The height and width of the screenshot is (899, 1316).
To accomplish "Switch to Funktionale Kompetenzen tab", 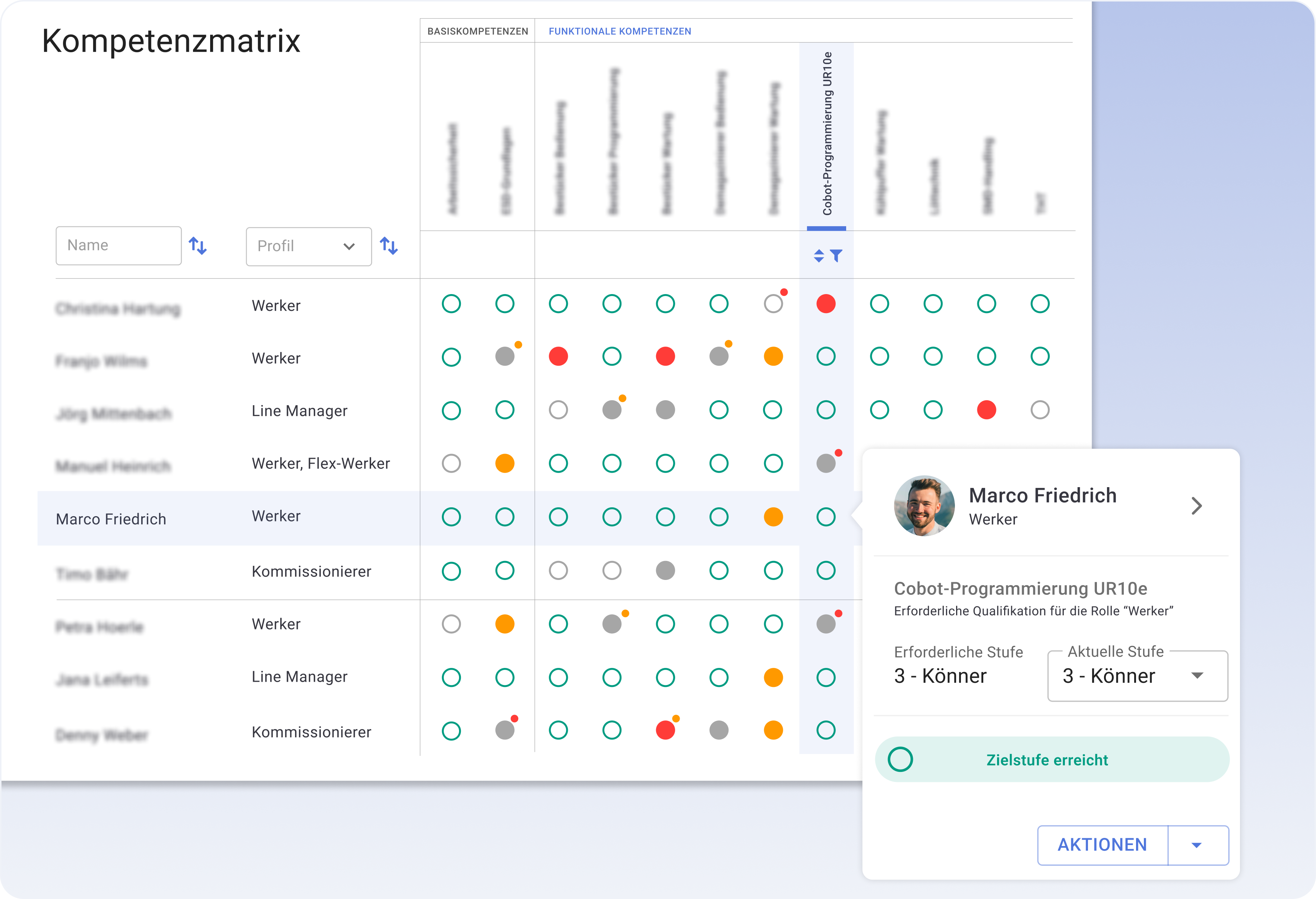I will coord(620,31).
